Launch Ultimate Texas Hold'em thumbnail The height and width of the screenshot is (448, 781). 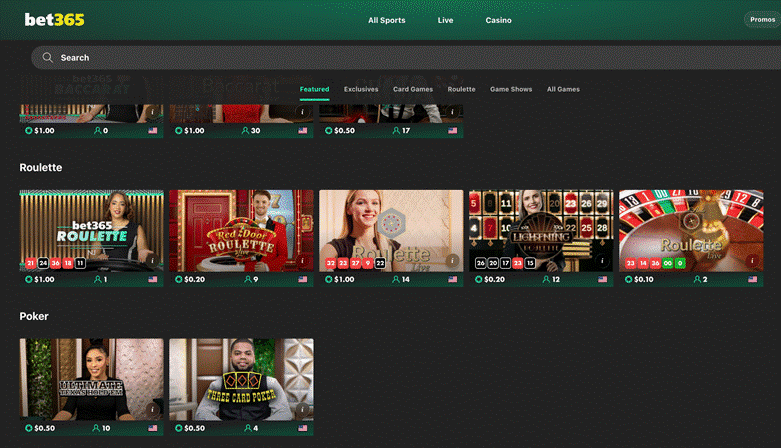[x=91, y=379]
